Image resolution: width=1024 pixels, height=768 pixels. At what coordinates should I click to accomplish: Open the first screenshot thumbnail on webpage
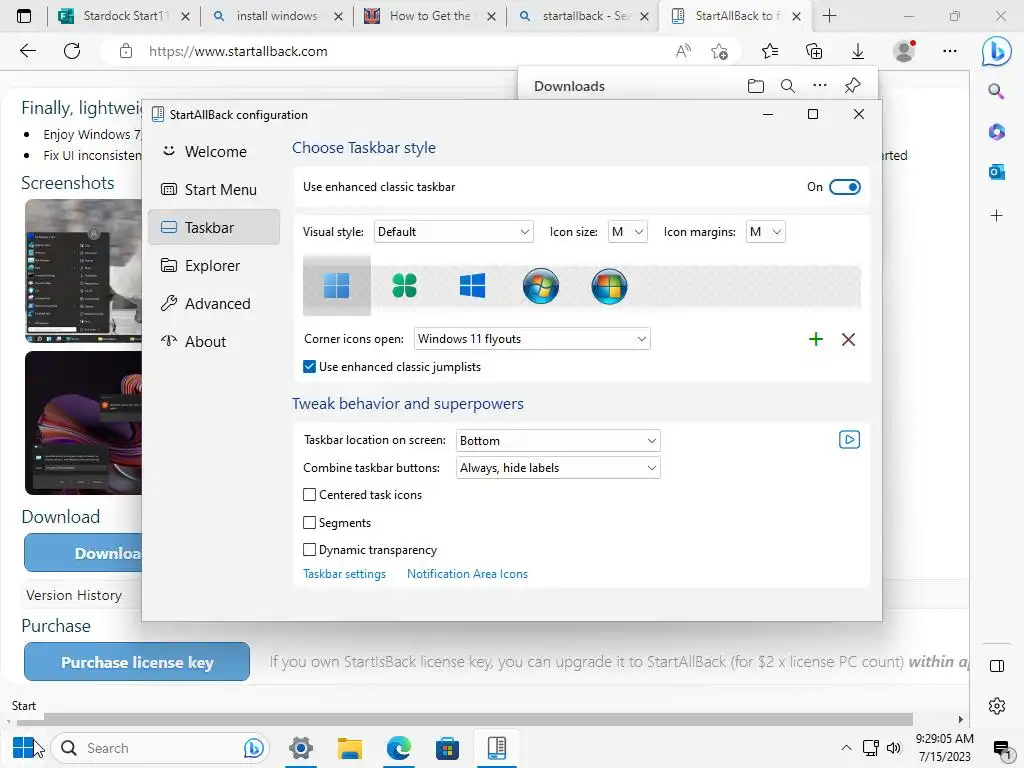[x=83, y=271]
